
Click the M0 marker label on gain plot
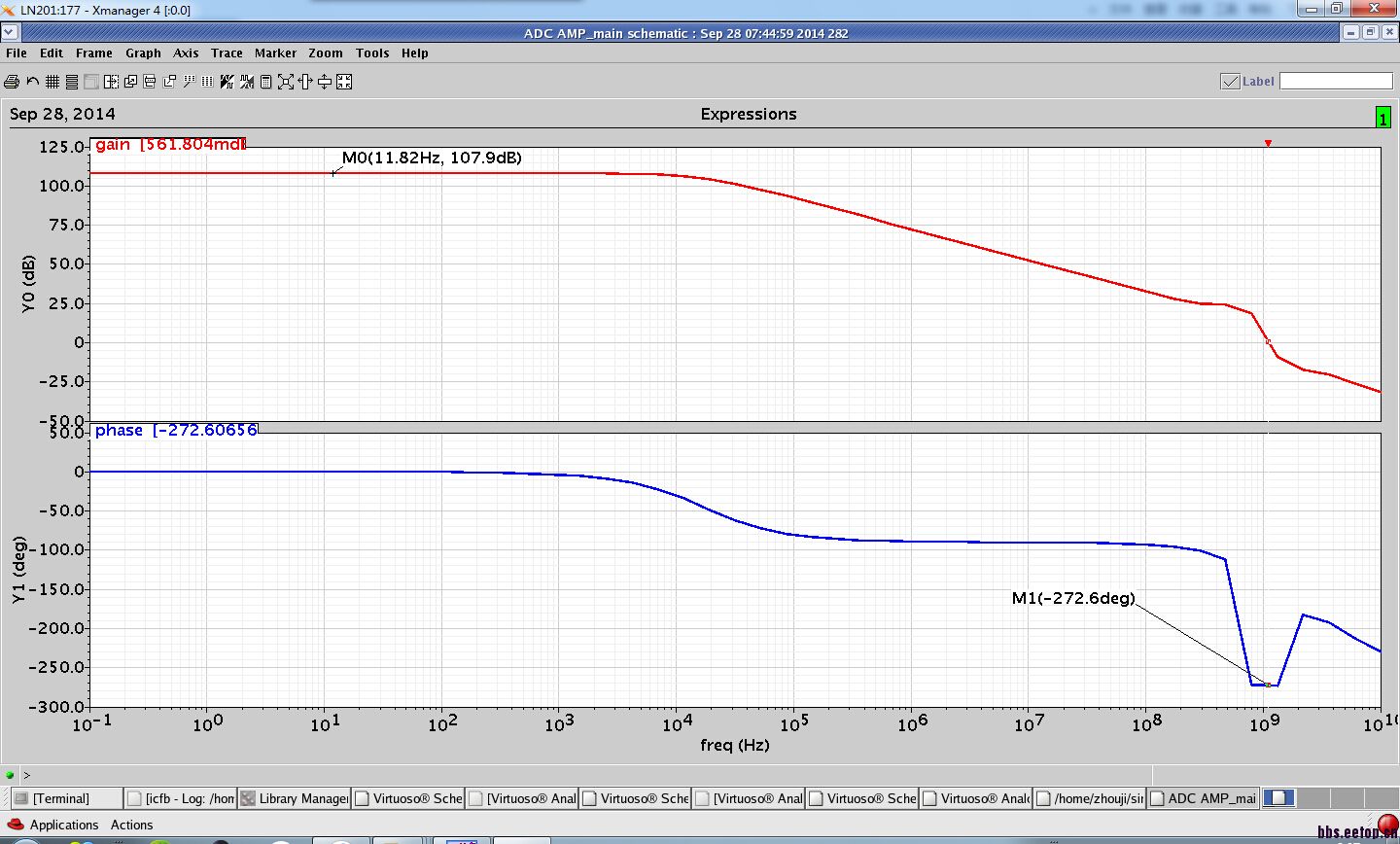point(432,158)
